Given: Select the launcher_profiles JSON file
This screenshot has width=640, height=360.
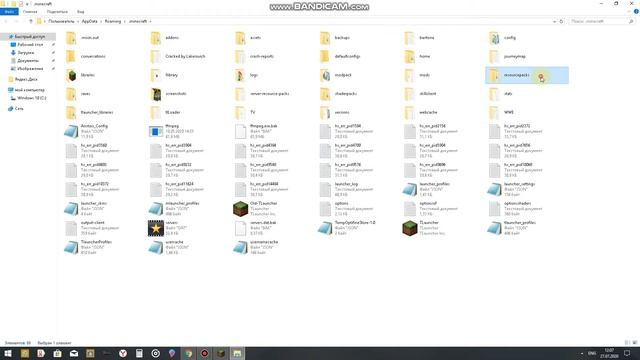Looking at the screenshot, I should 427,189.
